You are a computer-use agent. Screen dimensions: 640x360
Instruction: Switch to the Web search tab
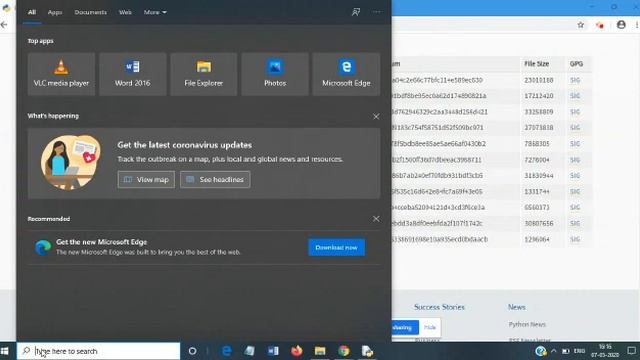click(x=125, y=12)
